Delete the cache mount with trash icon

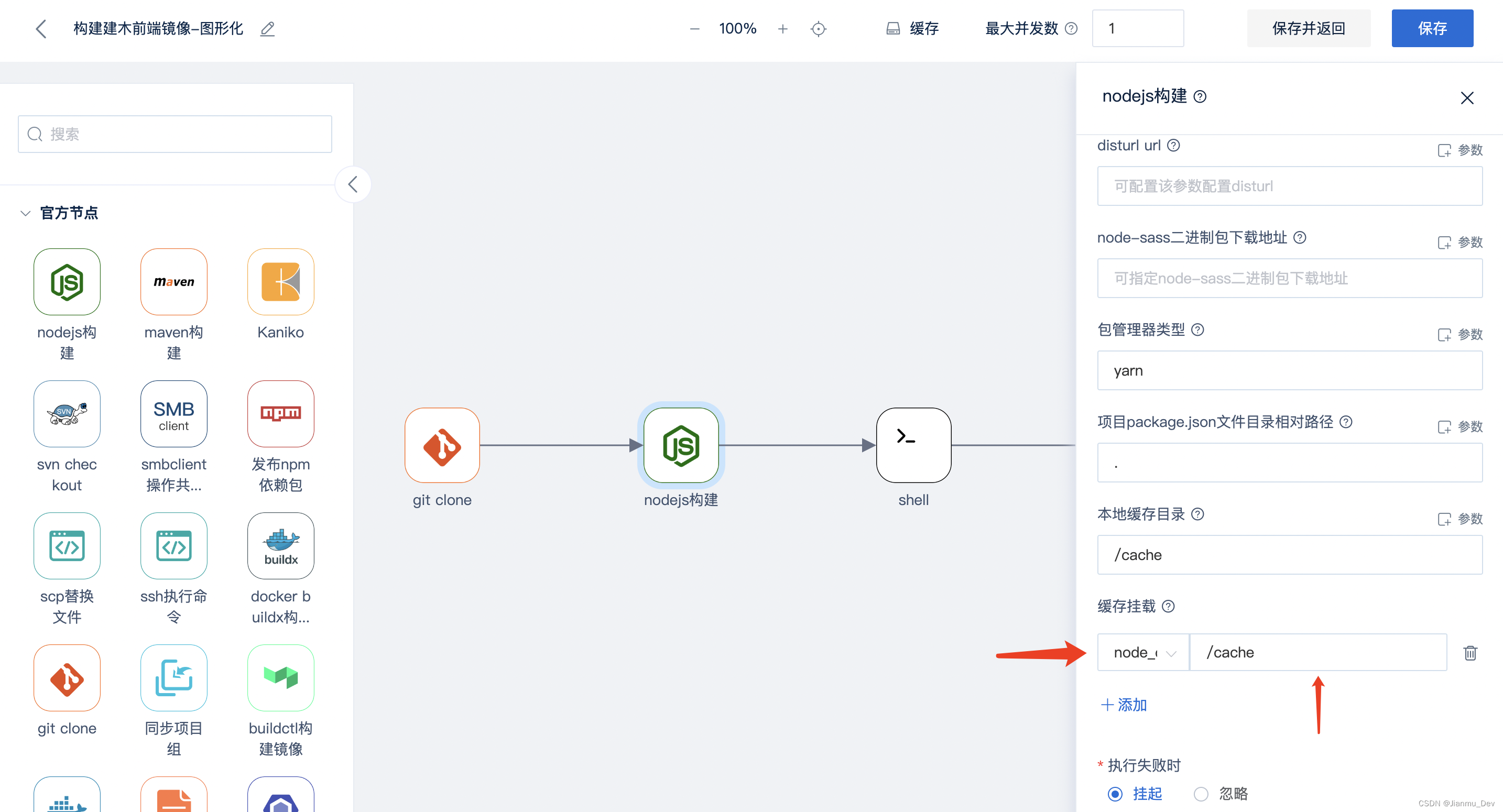point(1470,653)
